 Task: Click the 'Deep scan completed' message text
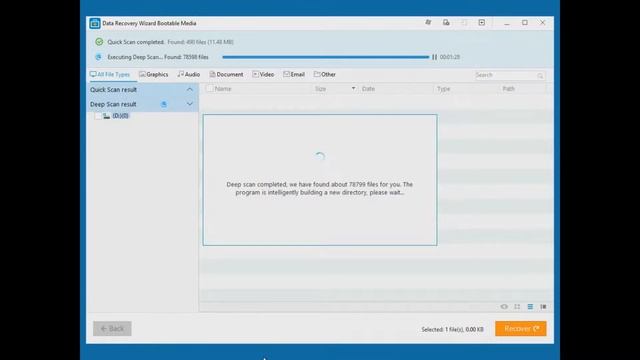pyautogui.click(x=320, y=189)
